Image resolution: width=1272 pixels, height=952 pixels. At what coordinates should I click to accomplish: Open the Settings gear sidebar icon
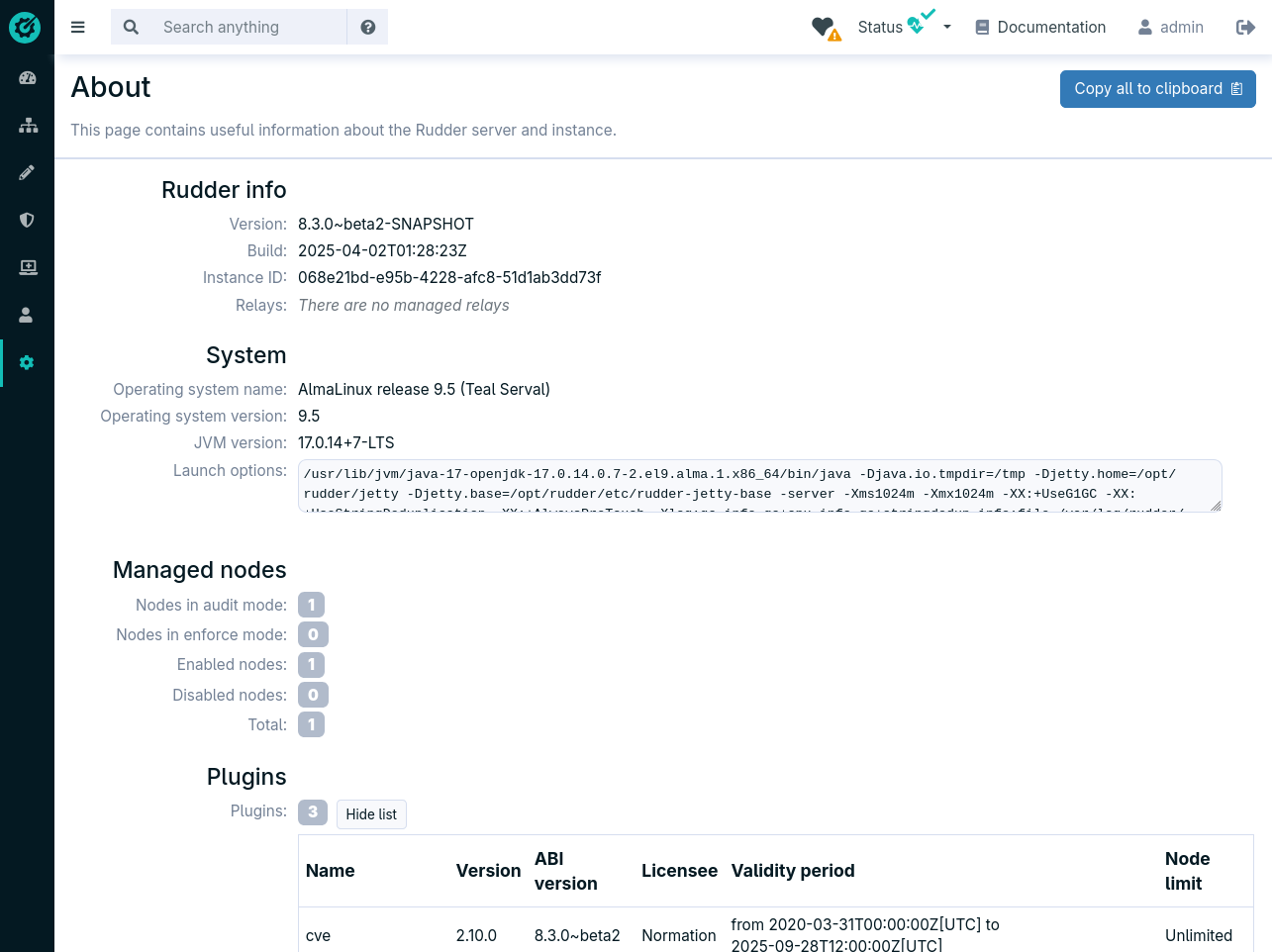[27, 362]
